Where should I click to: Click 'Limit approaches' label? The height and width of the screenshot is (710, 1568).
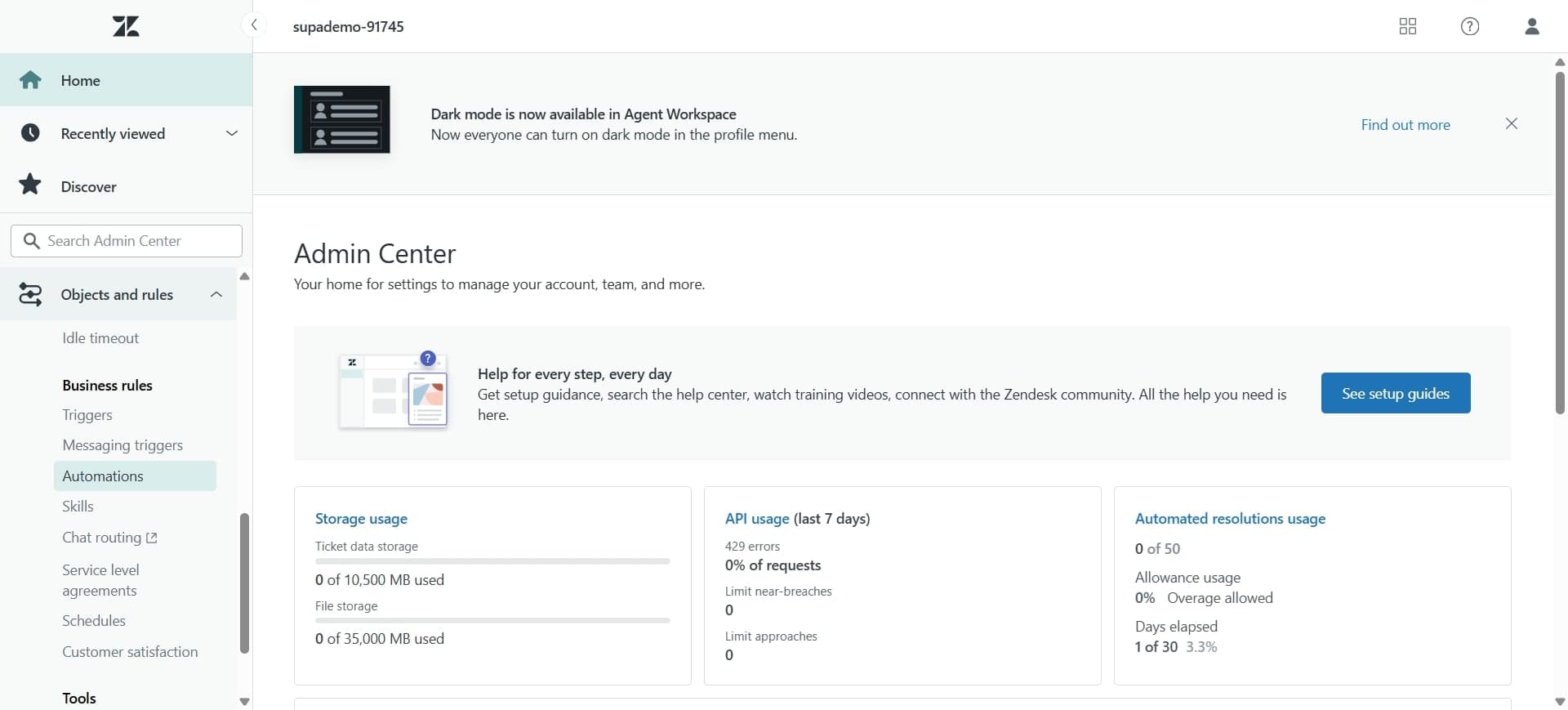click(x=771, y=636)
